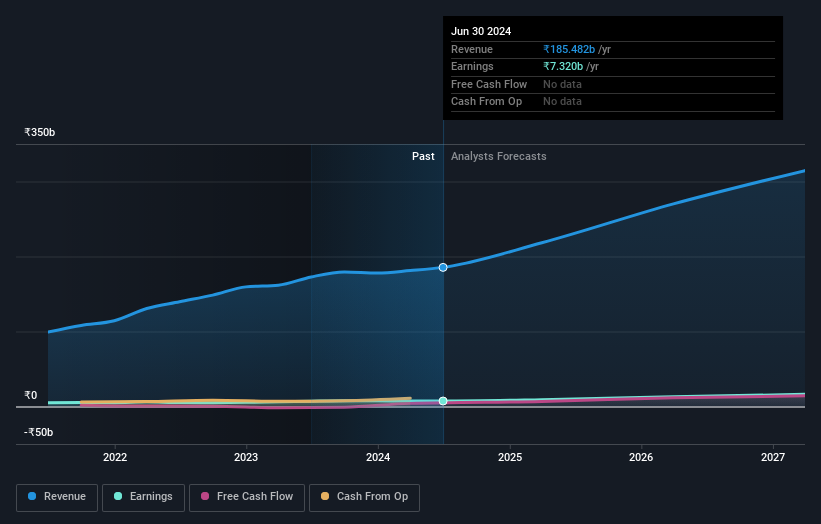
Task: Toggle the Revenue legend series
Action: tap(57, 497)
